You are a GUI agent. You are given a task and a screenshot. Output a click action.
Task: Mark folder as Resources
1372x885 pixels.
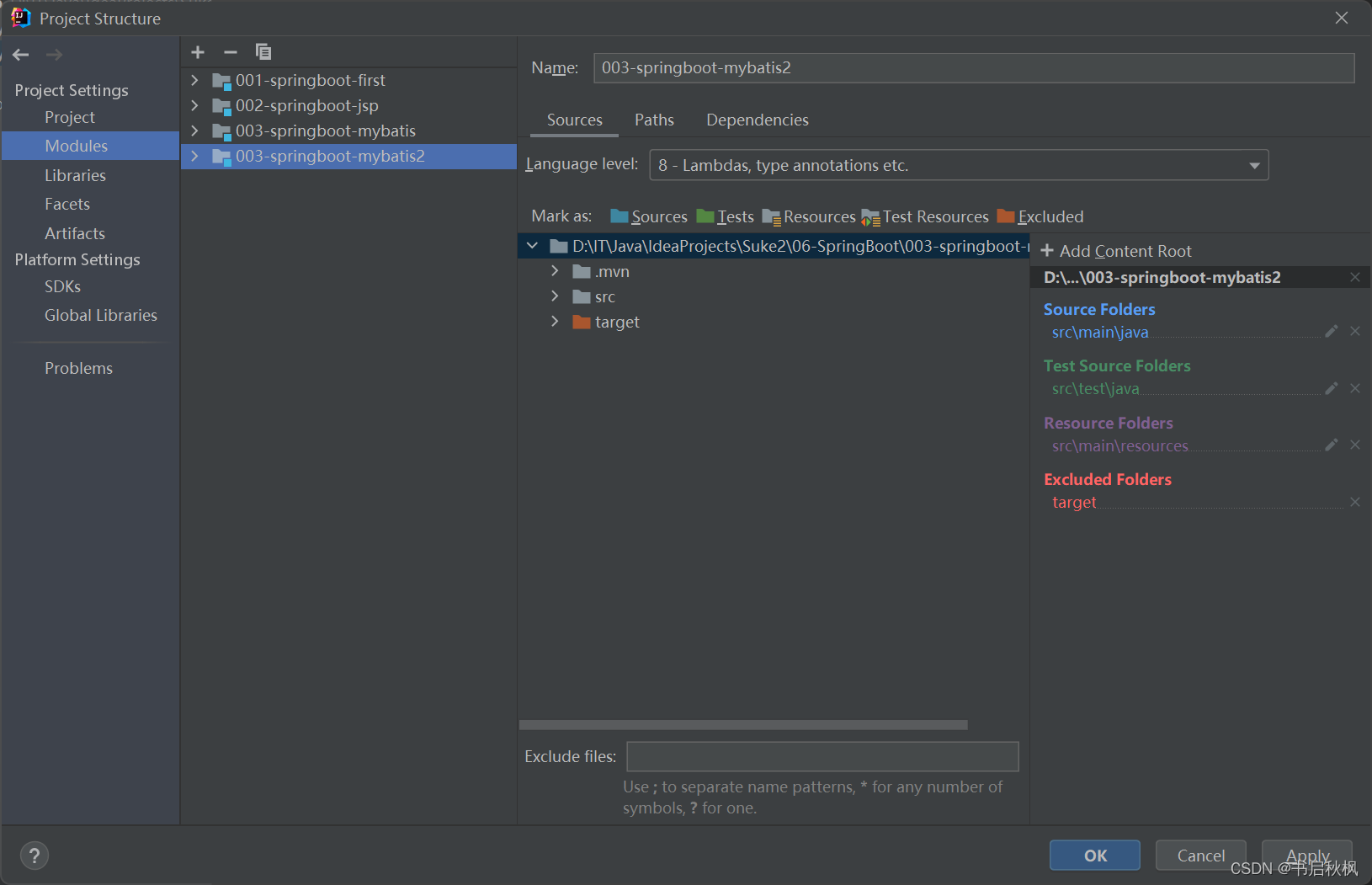pyautogui.click(x=809, y=216)
